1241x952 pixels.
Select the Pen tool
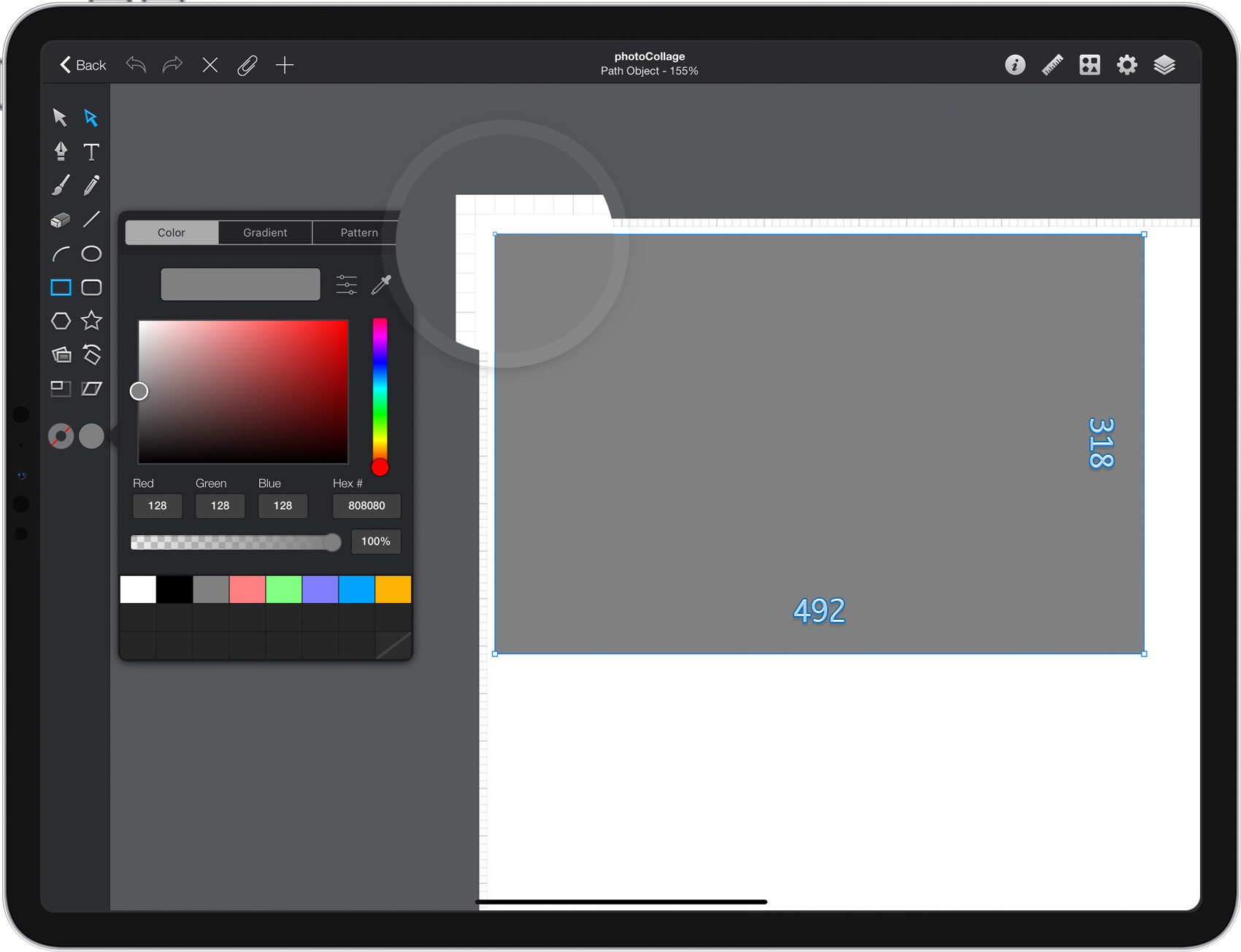[x=61, y=151]
